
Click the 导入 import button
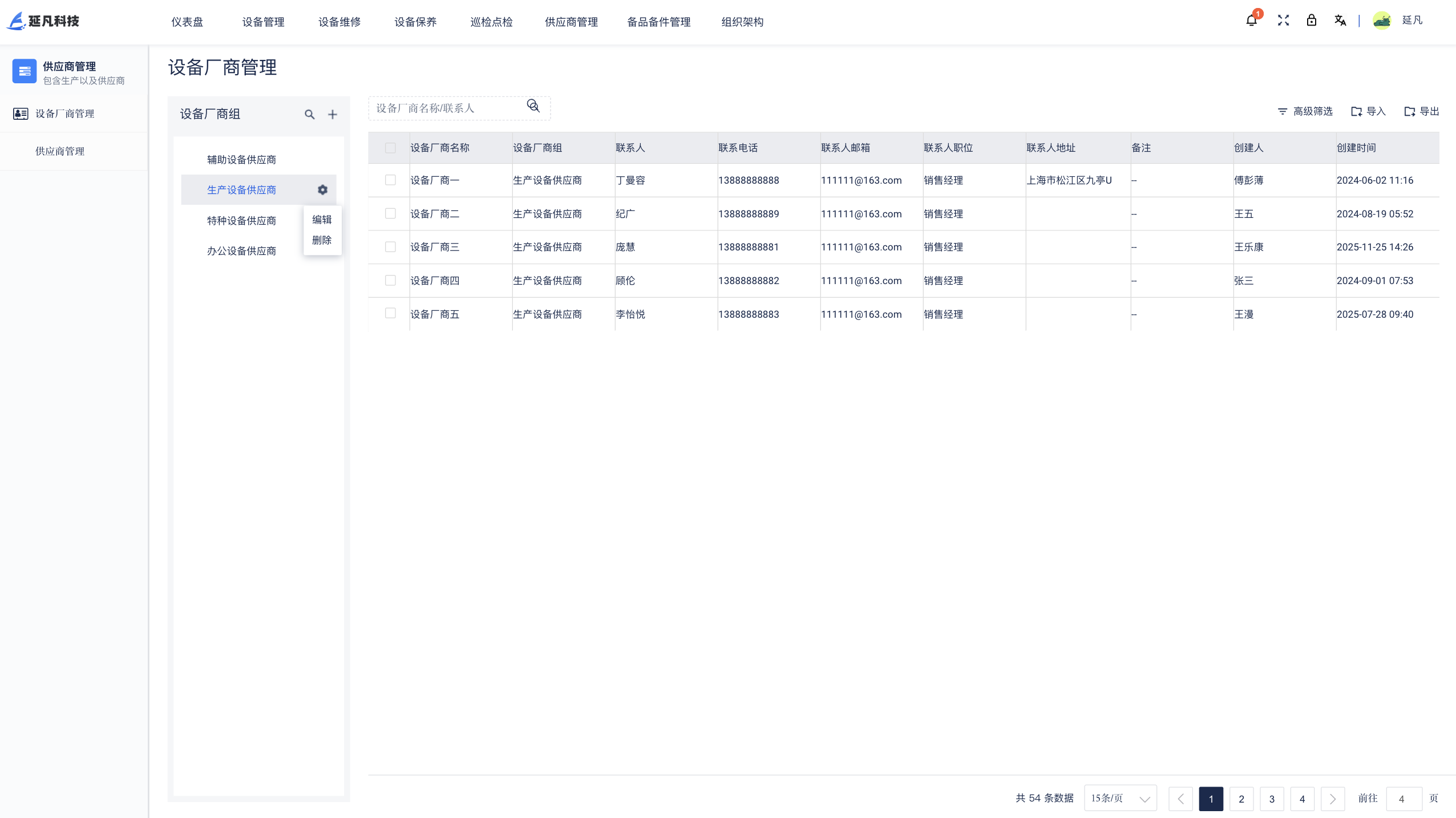[x=1369, y=111]
